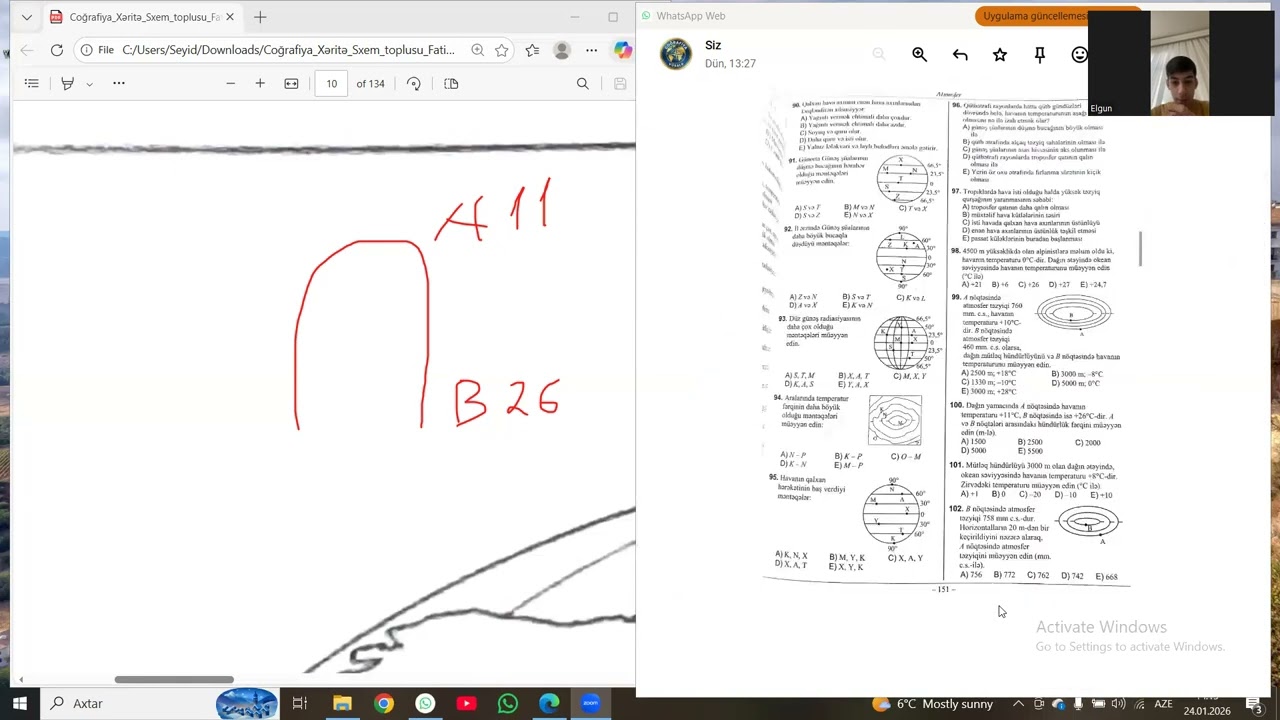Open the Windows notification center
The image size is (1280, 720).
pos(1253,704)
